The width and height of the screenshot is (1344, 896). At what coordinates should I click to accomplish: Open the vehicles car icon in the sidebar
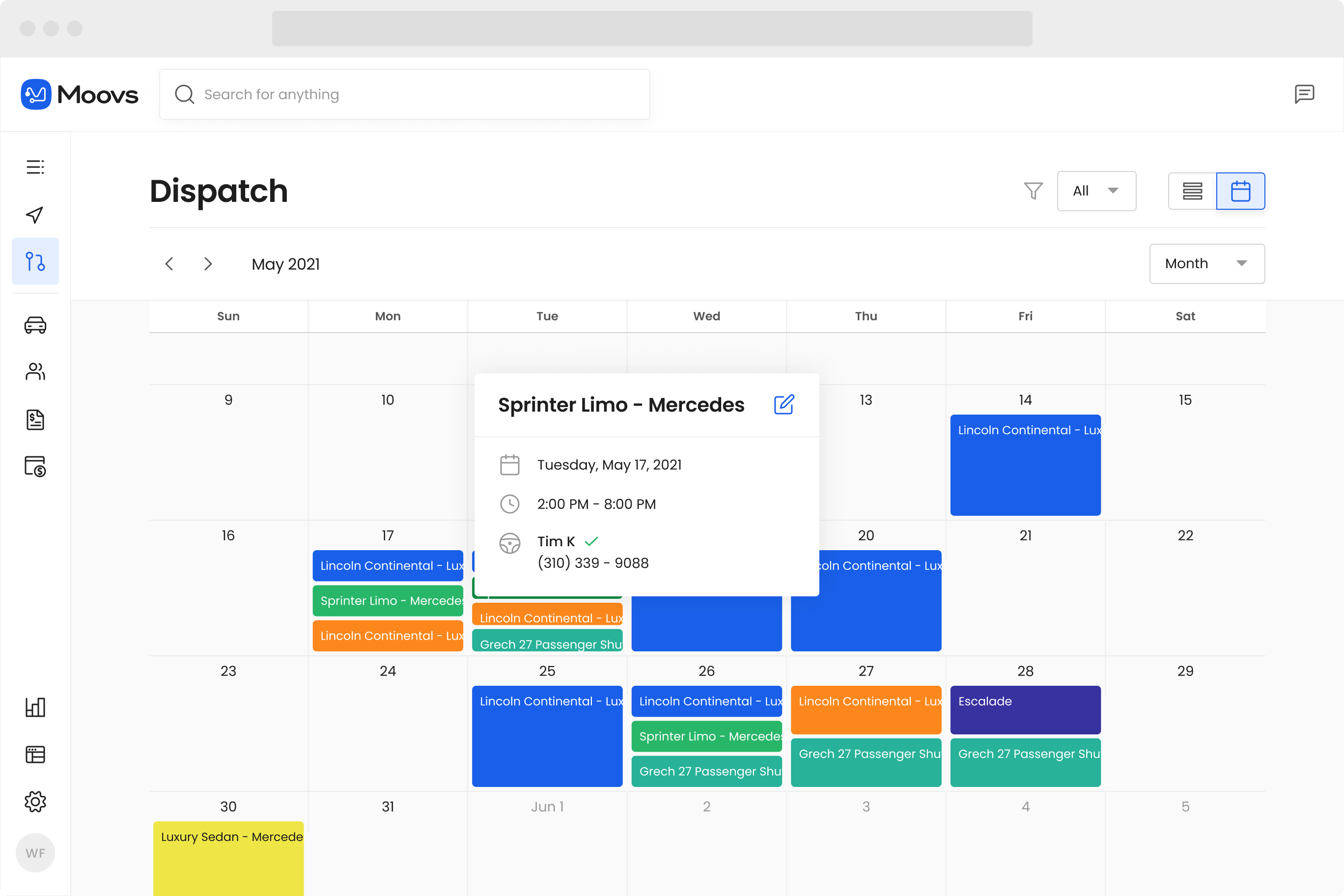click(x=35, y=325)
